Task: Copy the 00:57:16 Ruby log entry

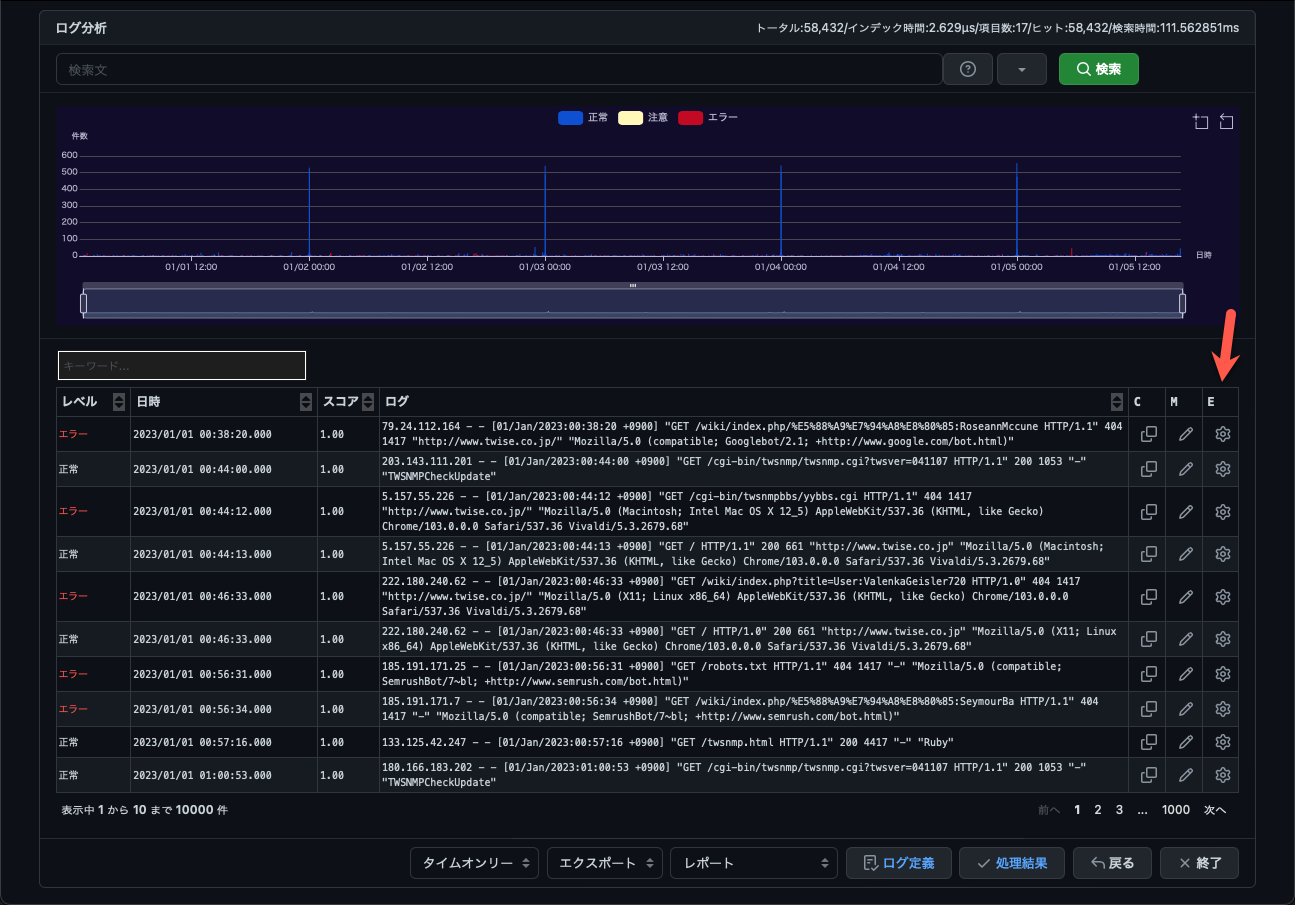Action: tap(1149, 742)
